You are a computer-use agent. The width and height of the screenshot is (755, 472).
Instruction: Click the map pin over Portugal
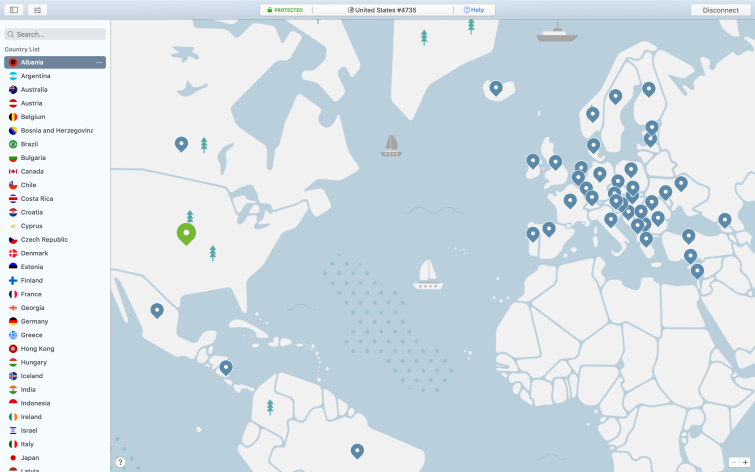click(x=533, y=234)
